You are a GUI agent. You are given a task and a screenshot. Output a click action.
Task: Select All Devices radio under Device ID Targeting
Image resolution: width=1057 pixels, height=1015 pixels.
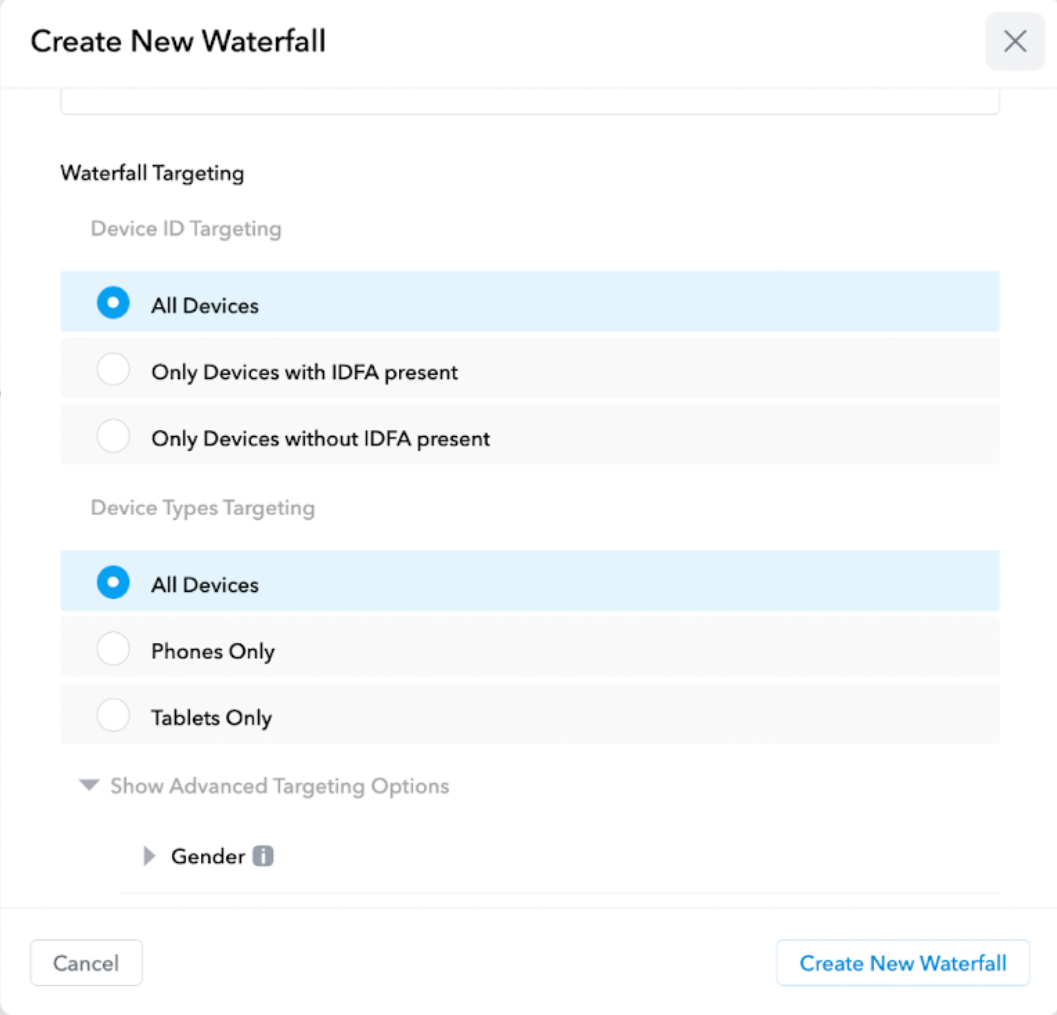[x=113, y=303]
